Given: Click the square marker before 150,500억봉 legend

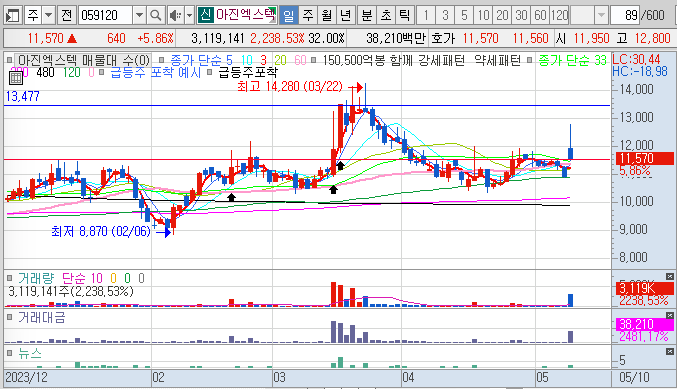Looking at the screenshot, I should coord(313,60).
